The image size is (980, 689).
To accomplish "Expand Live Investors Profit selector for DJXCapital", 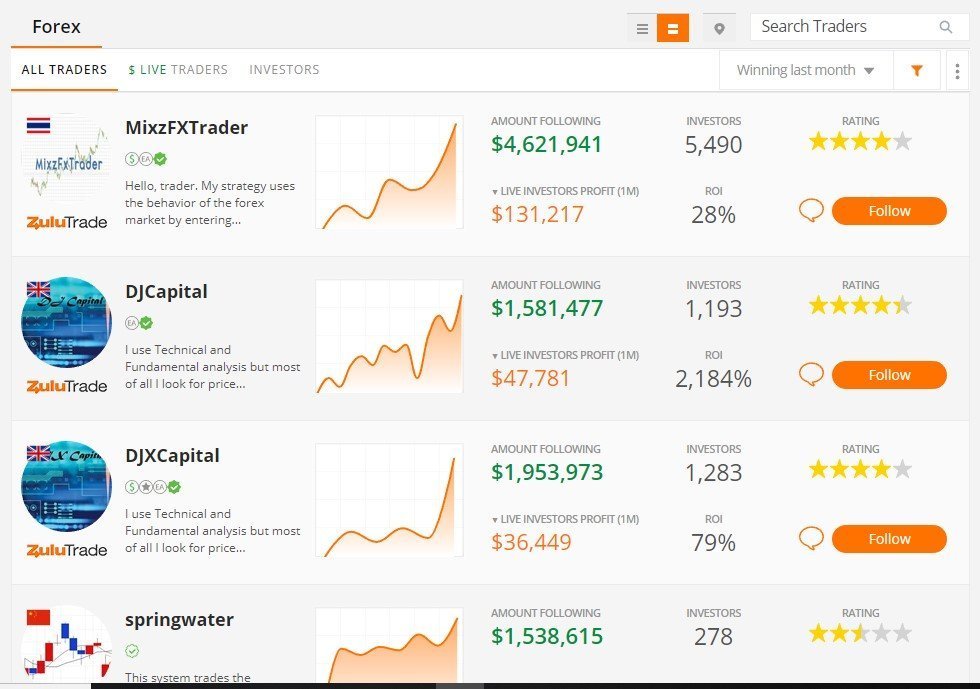I will 565,519.
